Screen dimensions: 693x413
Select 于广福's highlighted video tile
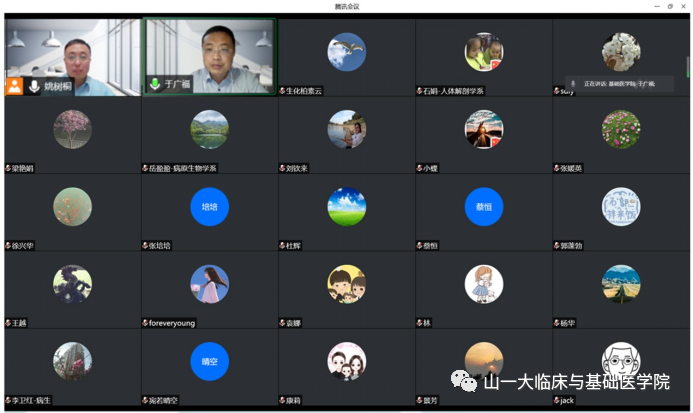(x=209, y=55)
